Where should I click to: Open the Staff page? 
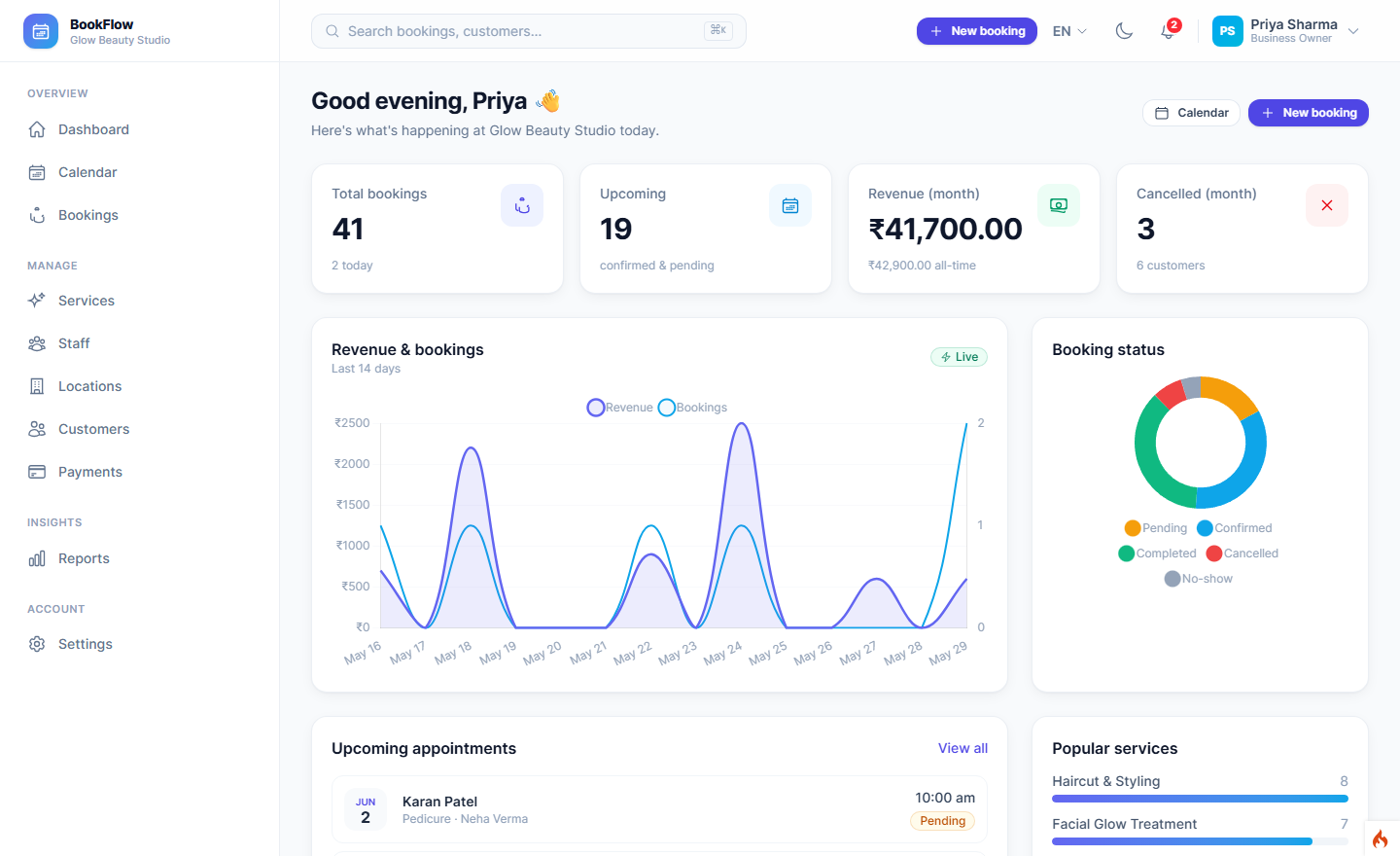140,343
